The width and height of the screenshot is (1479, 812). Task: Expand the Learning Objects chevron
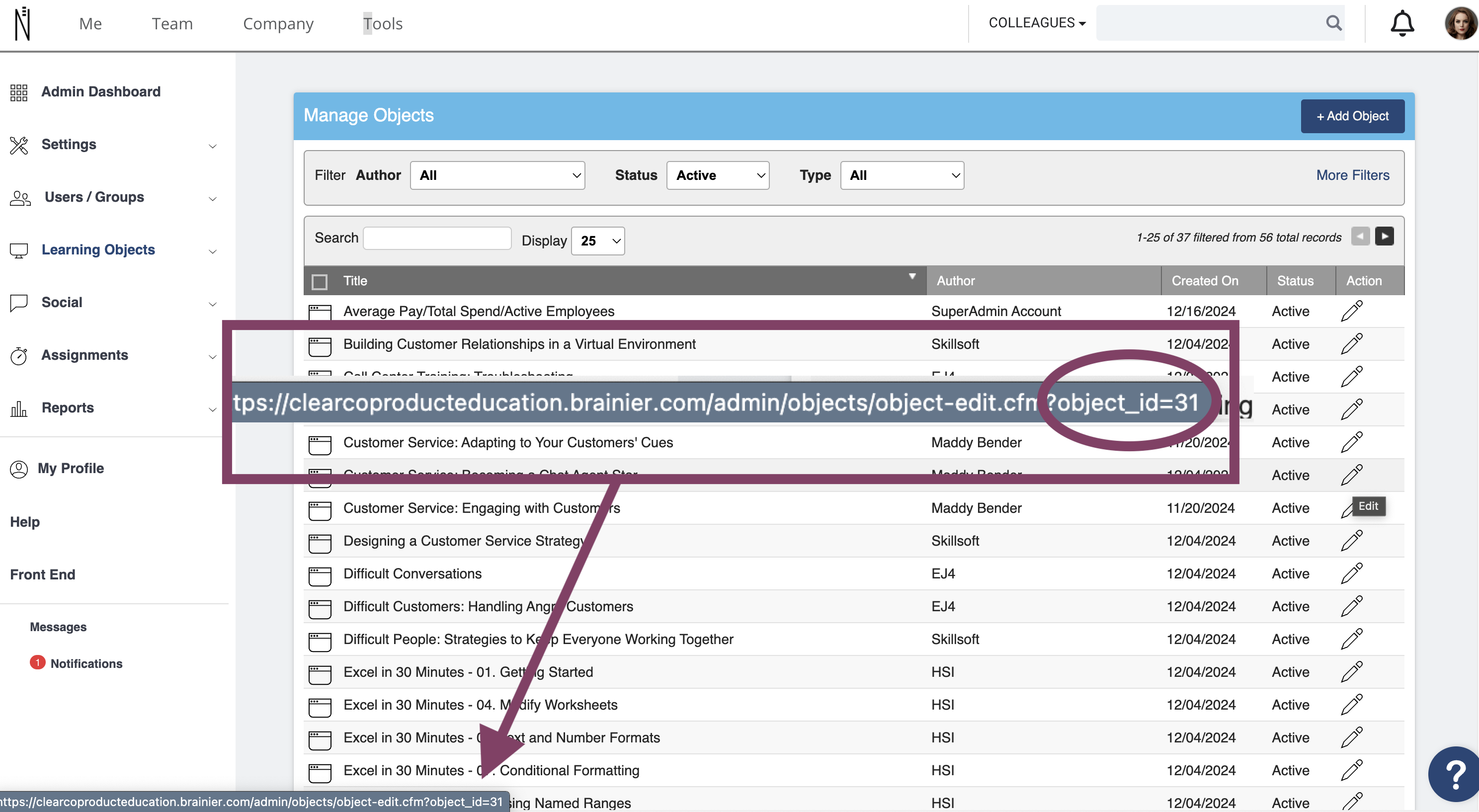212,251
